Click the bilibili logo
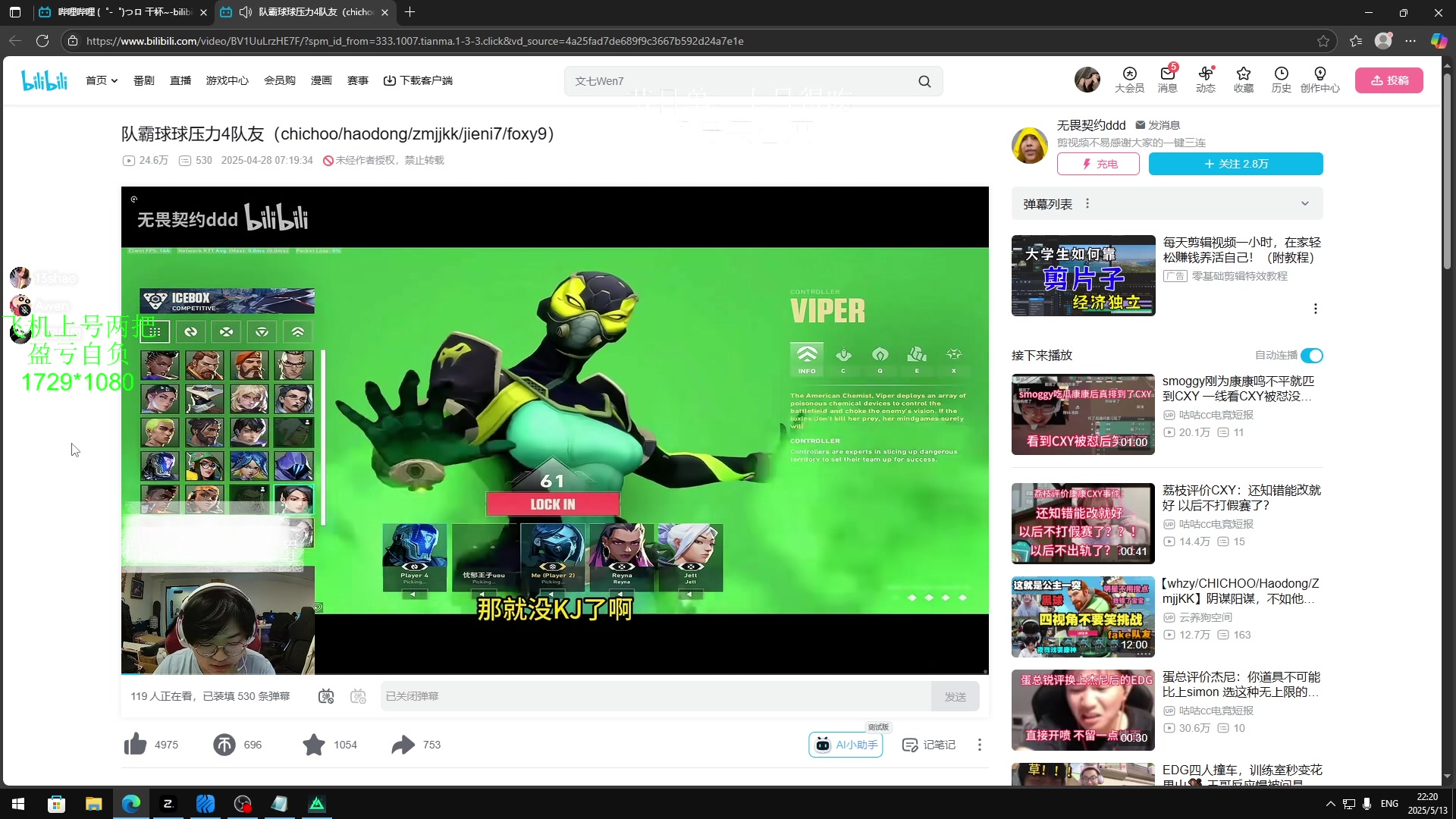 (44, 80)
